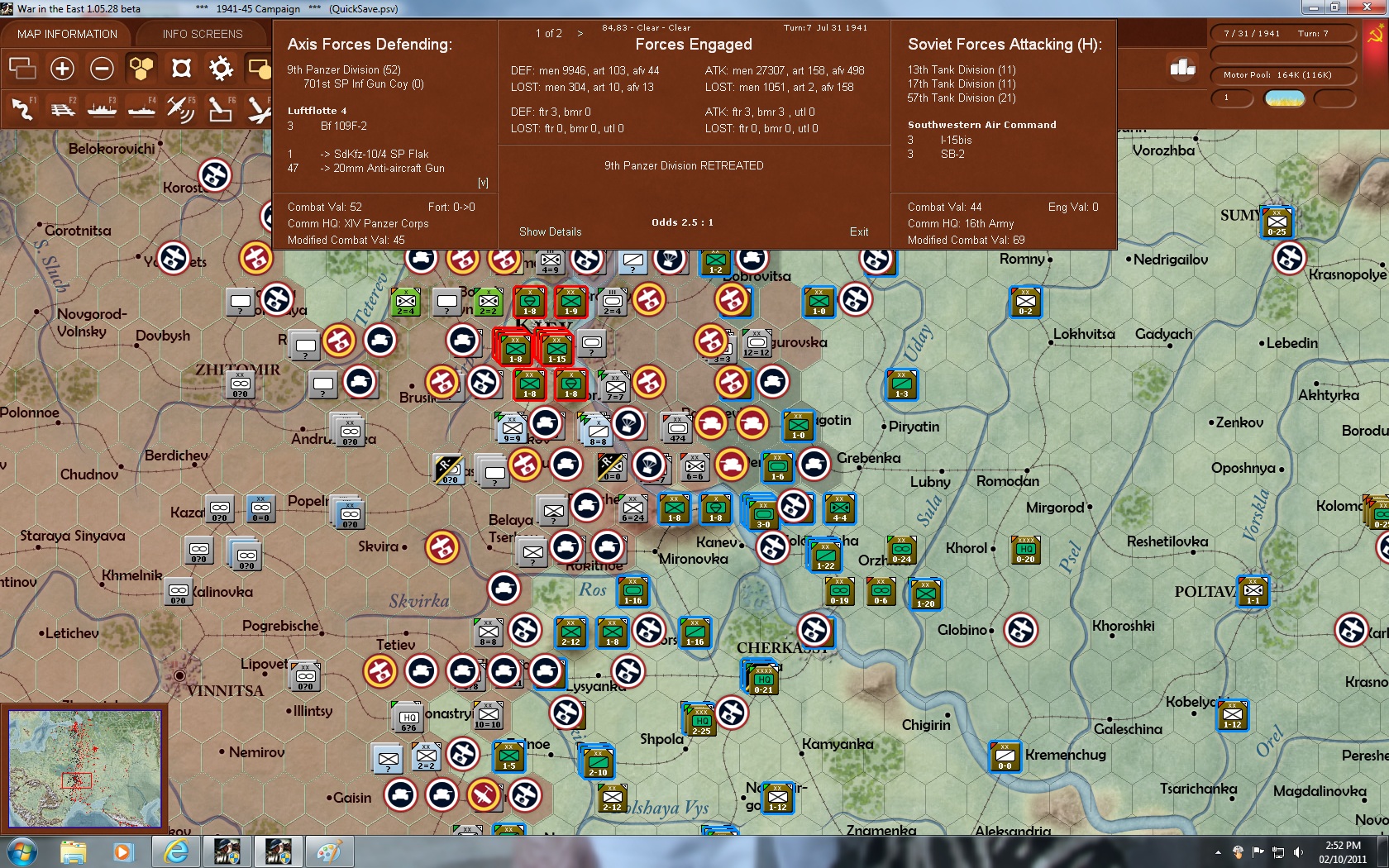Expand the Axis air units list [v]
1389x868 pixels.
click(483, 183)
